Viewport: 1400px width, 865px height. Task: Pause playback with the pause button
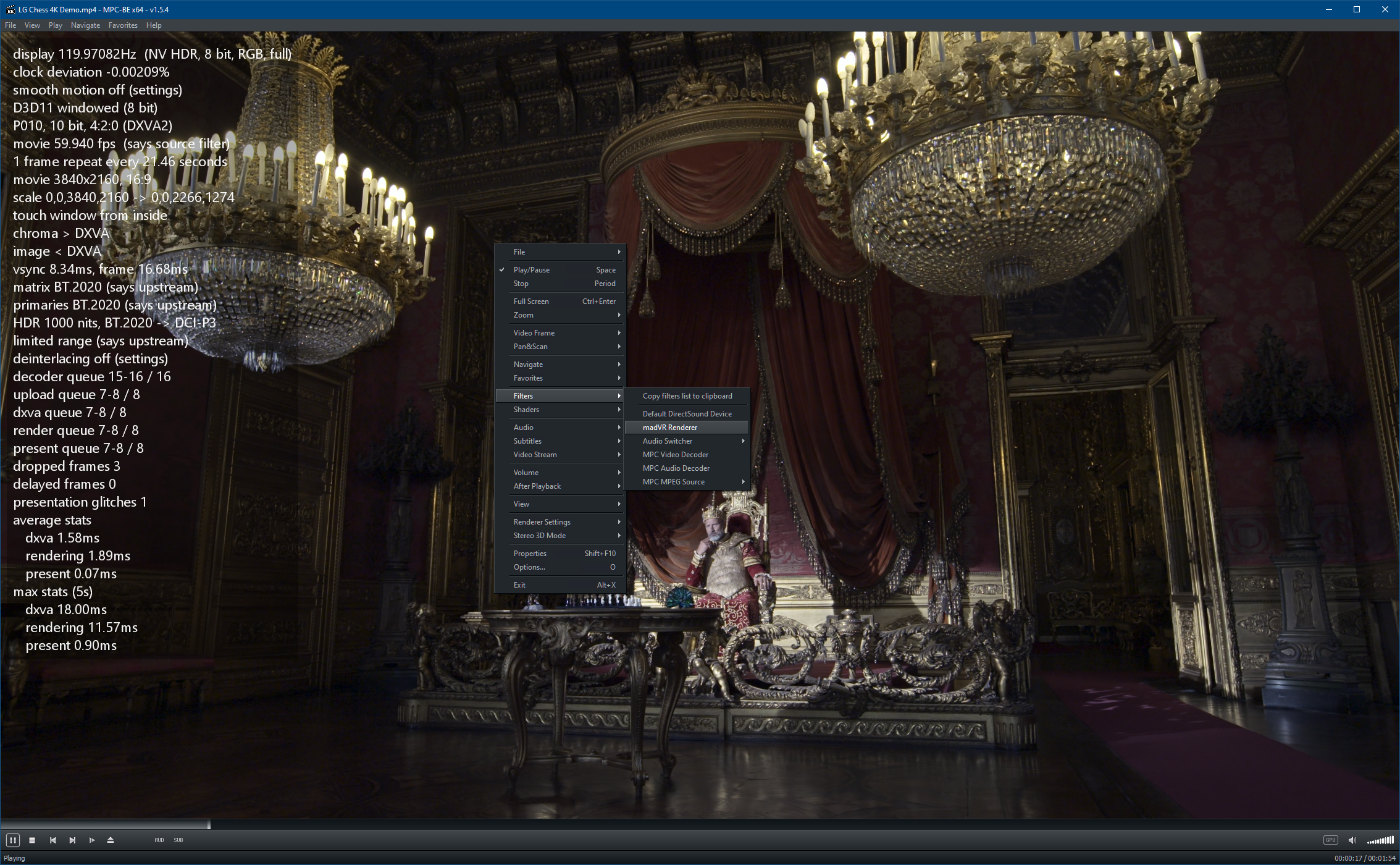click(x=12, y=840)
